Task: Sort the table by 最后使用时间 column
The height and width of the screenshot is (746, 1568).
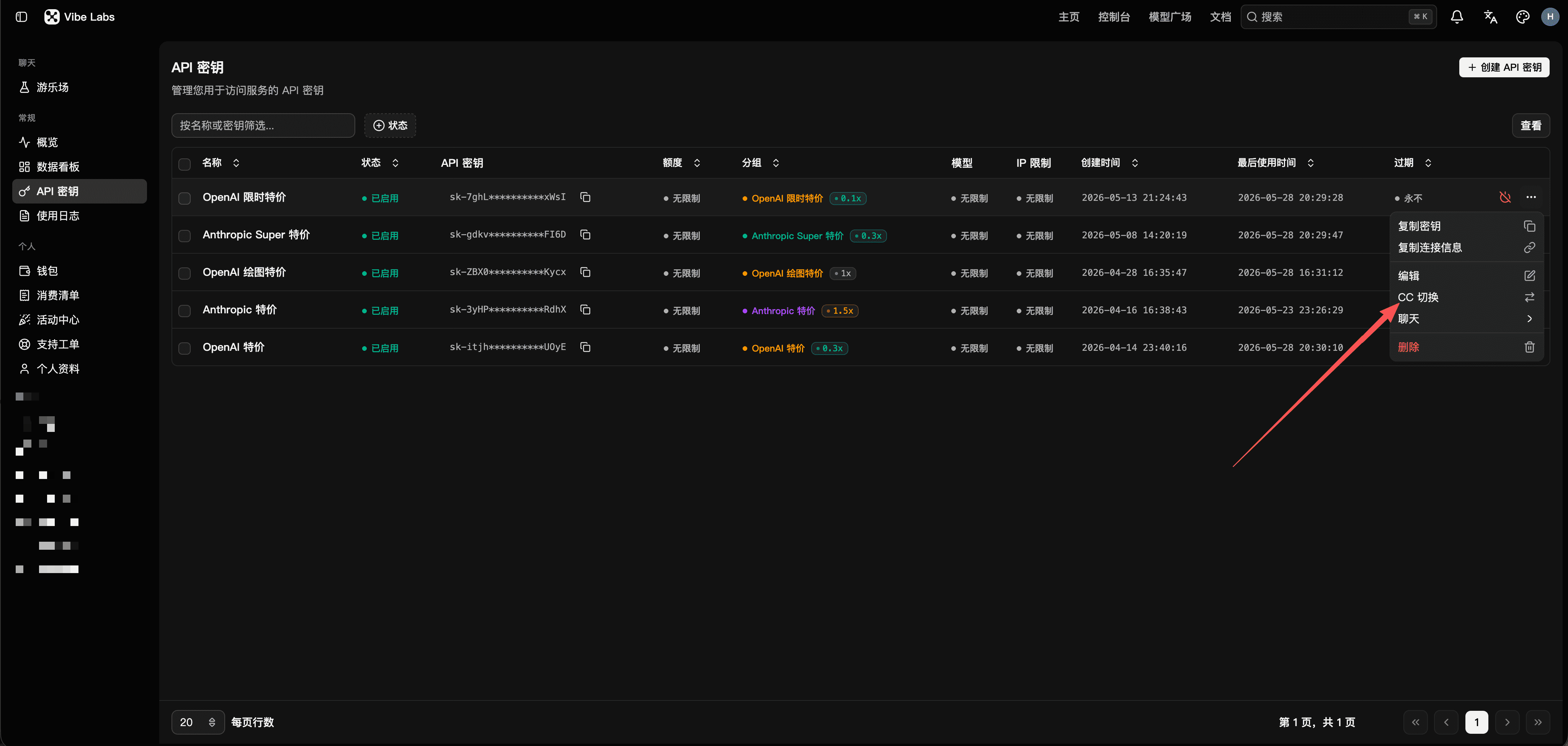Action: click(x=1275, y=163)
